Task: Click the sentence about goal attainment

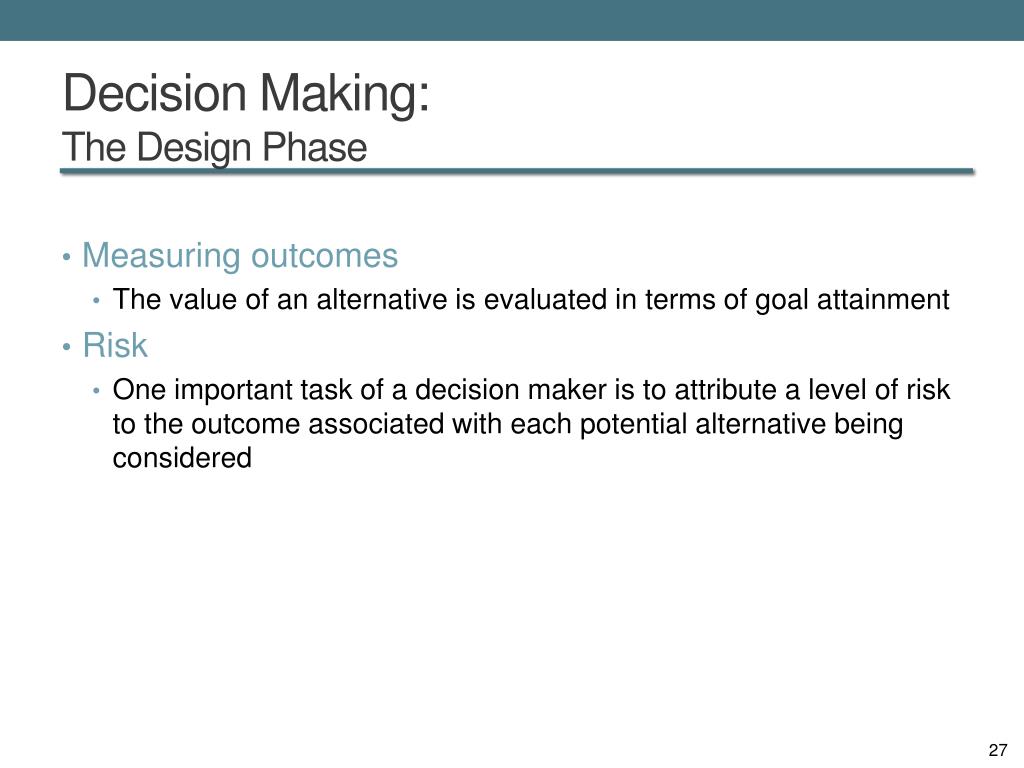Action: [x=531, y=300]
